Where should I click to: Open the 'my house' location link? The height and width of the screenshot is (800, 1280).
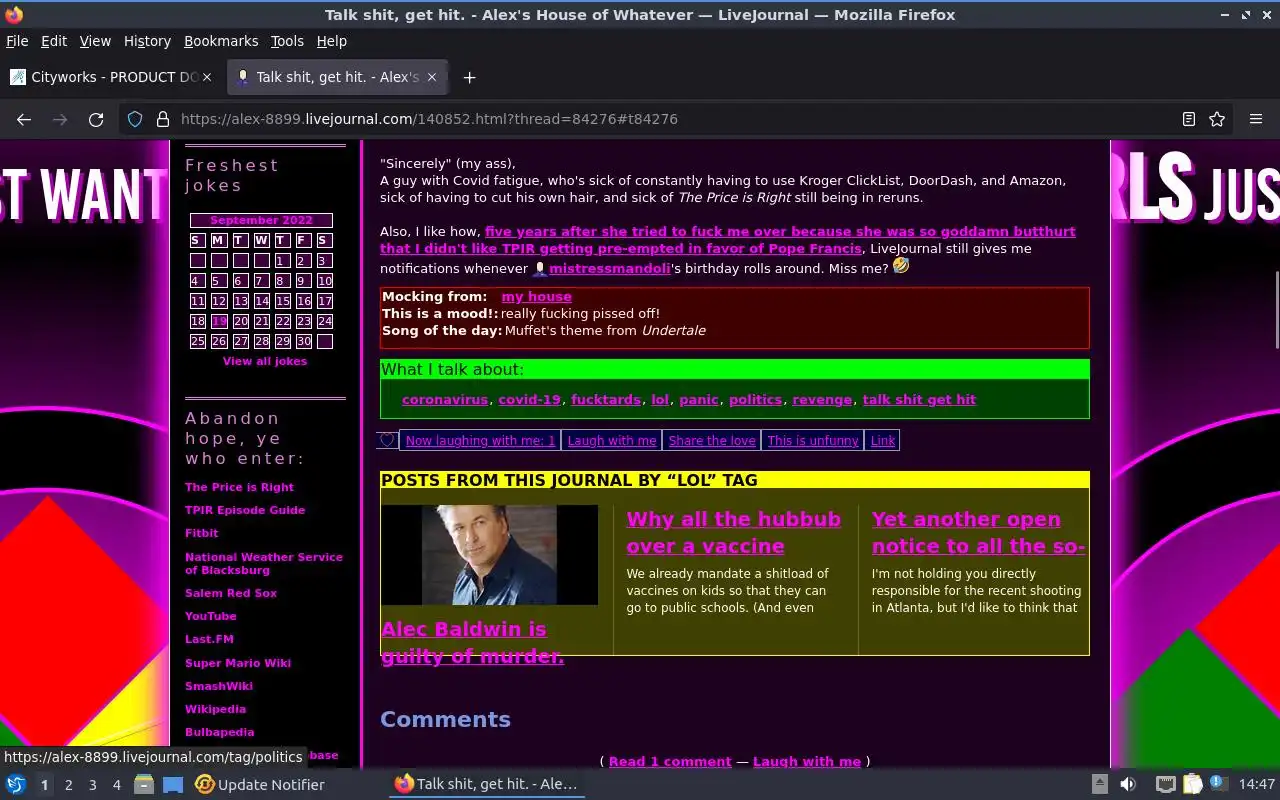(x=537, y=297)
